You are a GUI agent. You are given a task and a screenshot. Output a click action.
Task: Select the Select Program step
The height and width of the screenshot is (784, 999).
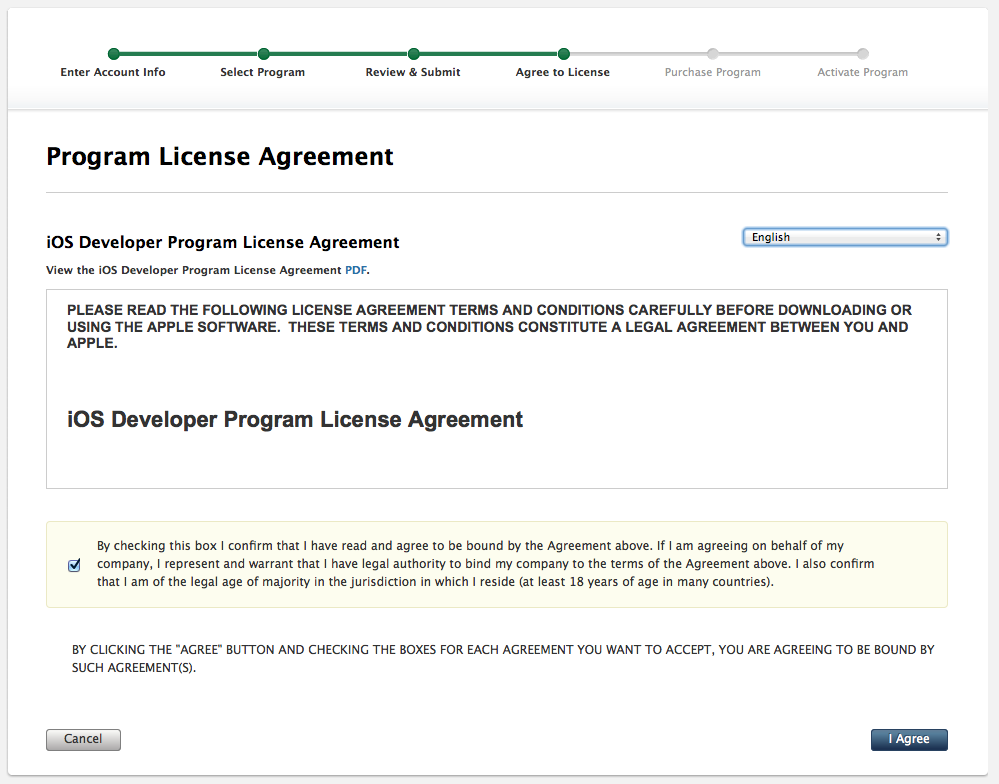pyautogui.click(x=262, y=72)
